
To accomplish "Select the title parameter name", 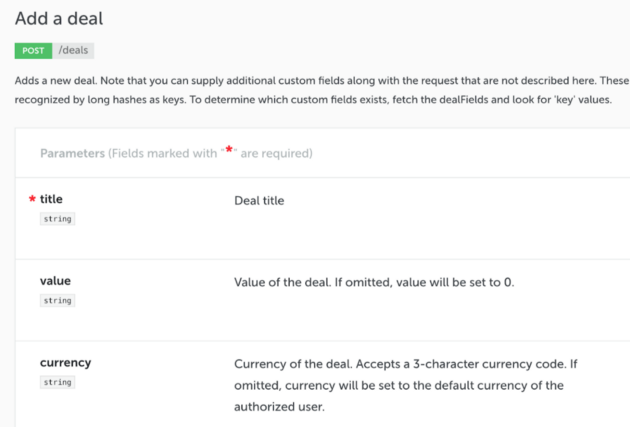I will (x=51, y=199).
